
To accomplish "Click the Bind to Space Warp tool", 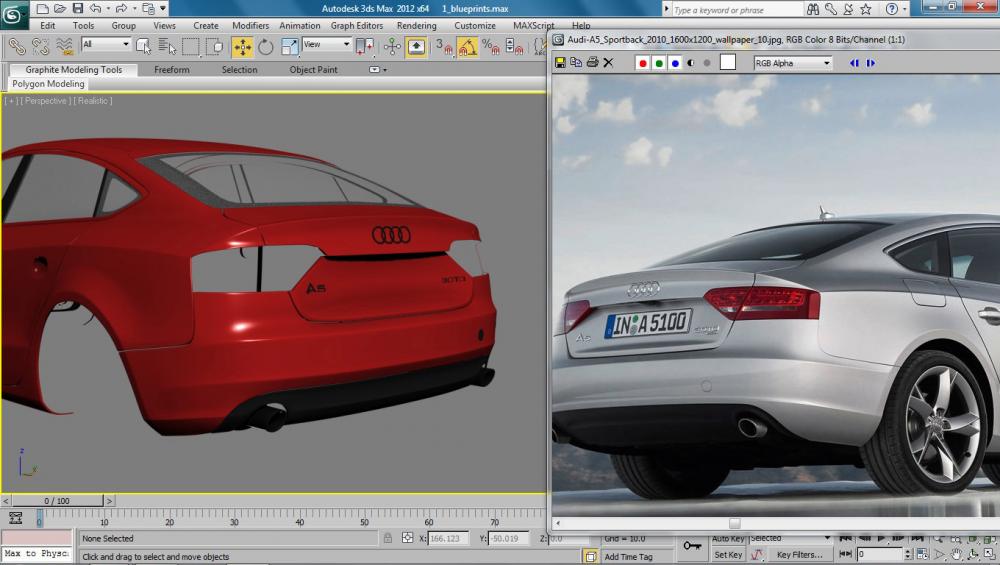I will (64, 47).
